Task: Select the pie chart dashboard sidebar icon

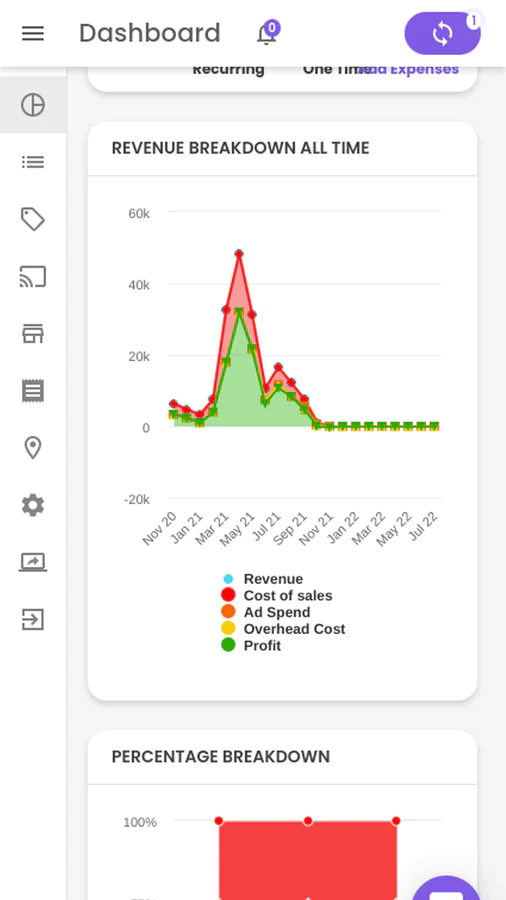Action: pyautogui.click(x=33, y=105)
